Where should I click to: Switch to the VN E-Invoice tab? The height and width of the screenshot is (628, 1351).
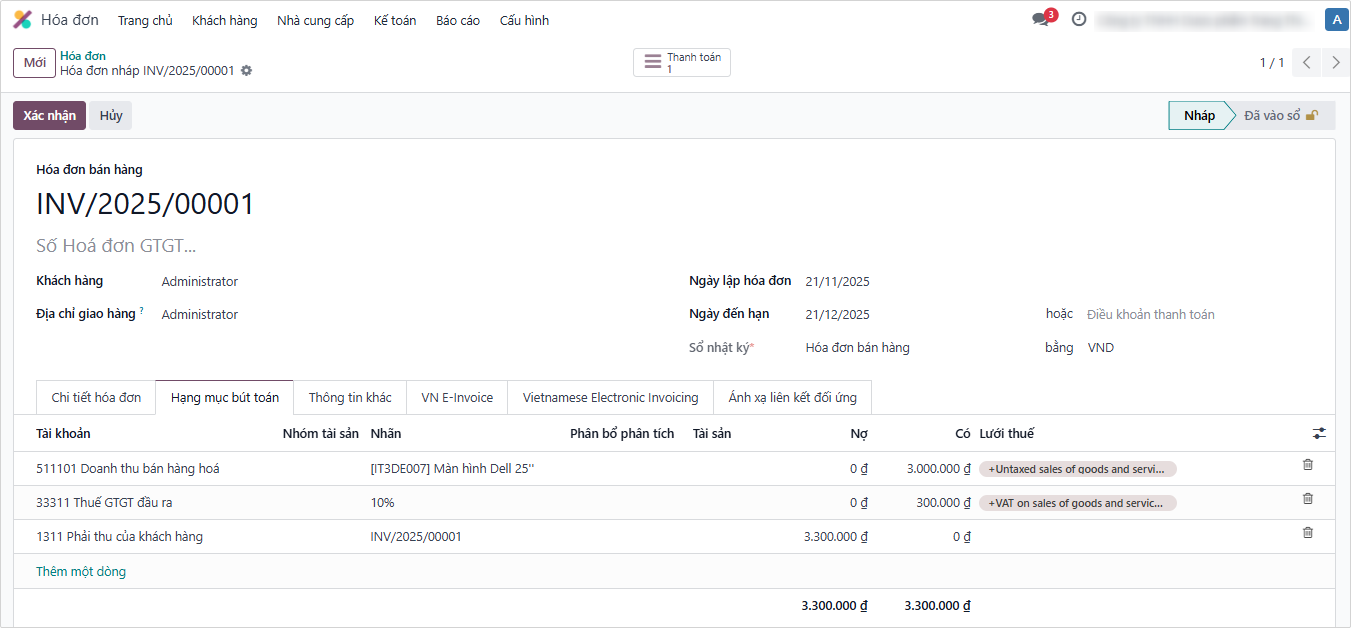tap(457, 397)
